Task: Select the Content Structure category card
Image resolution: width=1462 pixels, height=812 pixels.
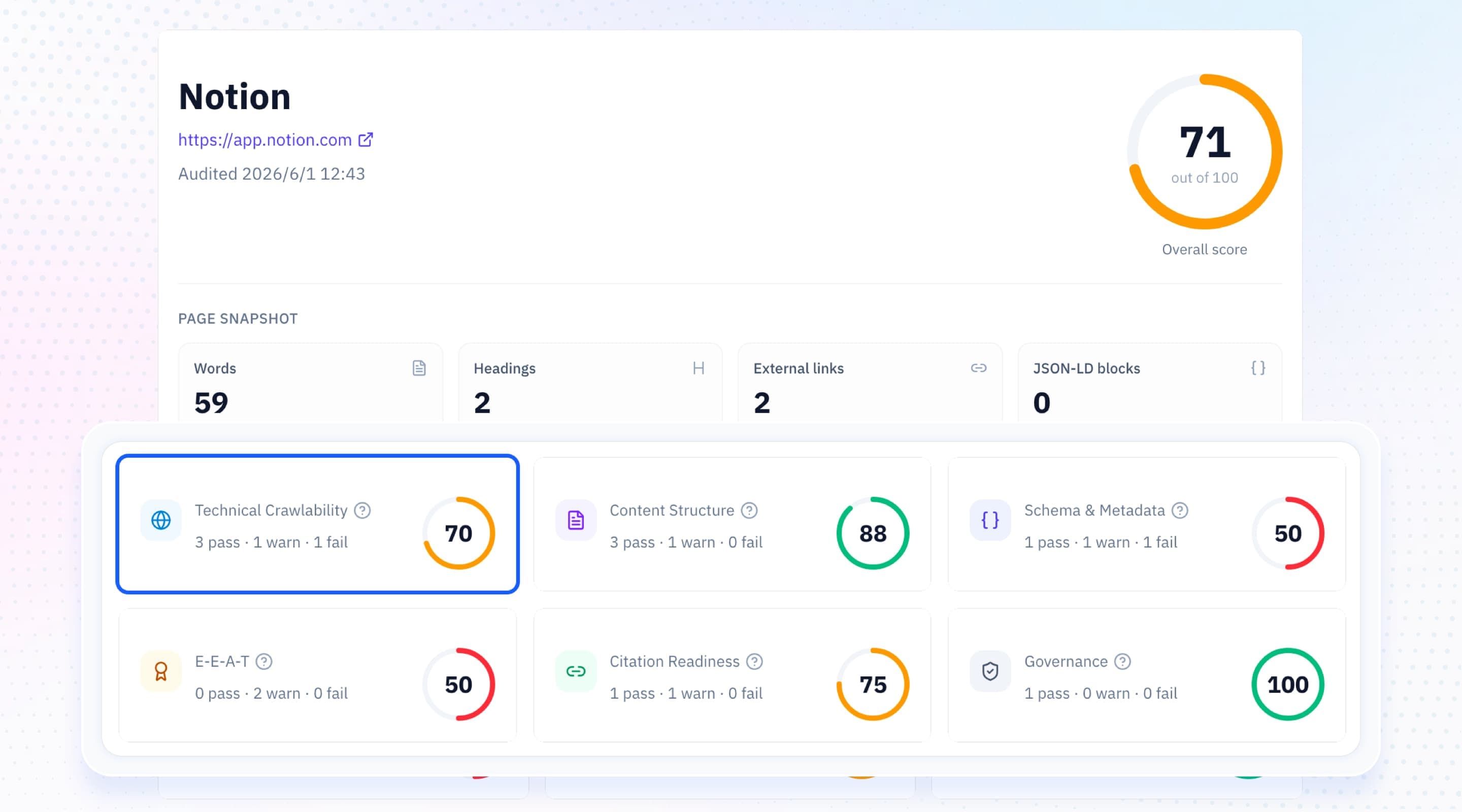Action: (x=732, y=524)
